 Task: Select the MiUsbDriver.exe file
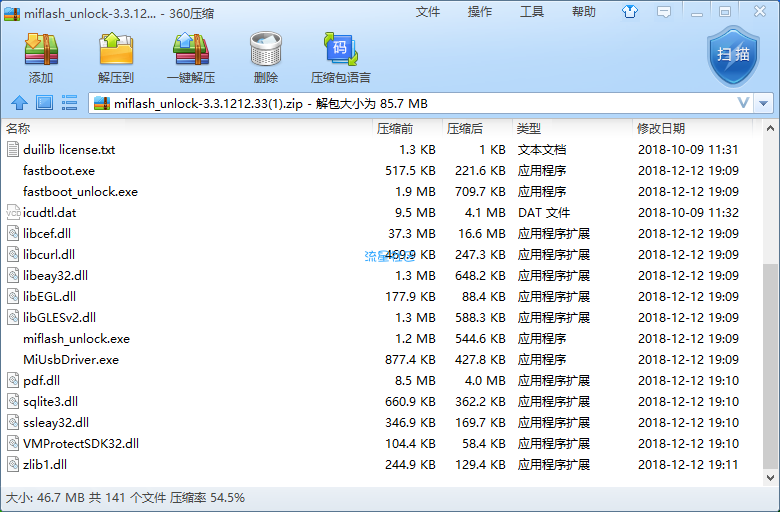coord(71,359)
